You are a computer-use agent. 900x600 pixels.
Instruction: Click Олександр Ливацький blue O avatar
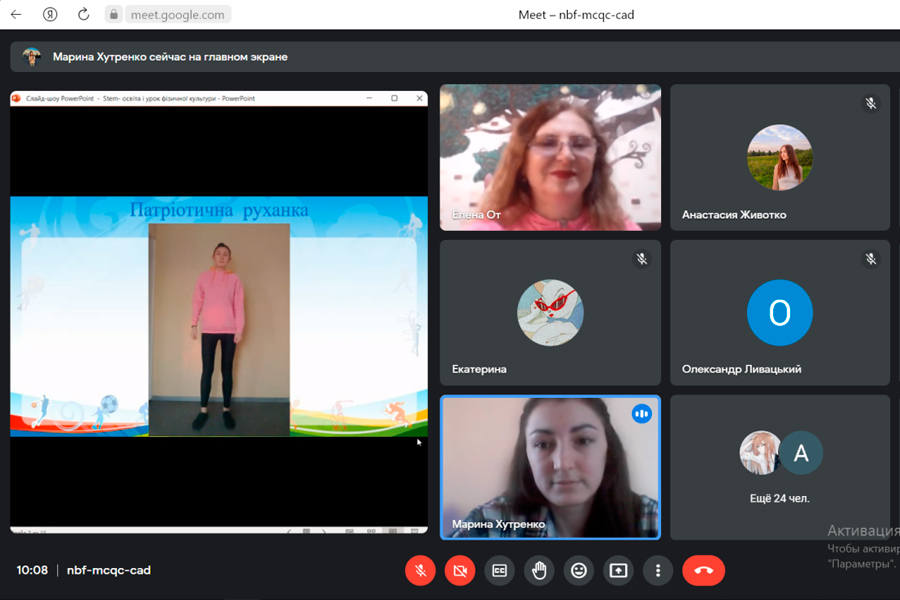pos(779,313)
